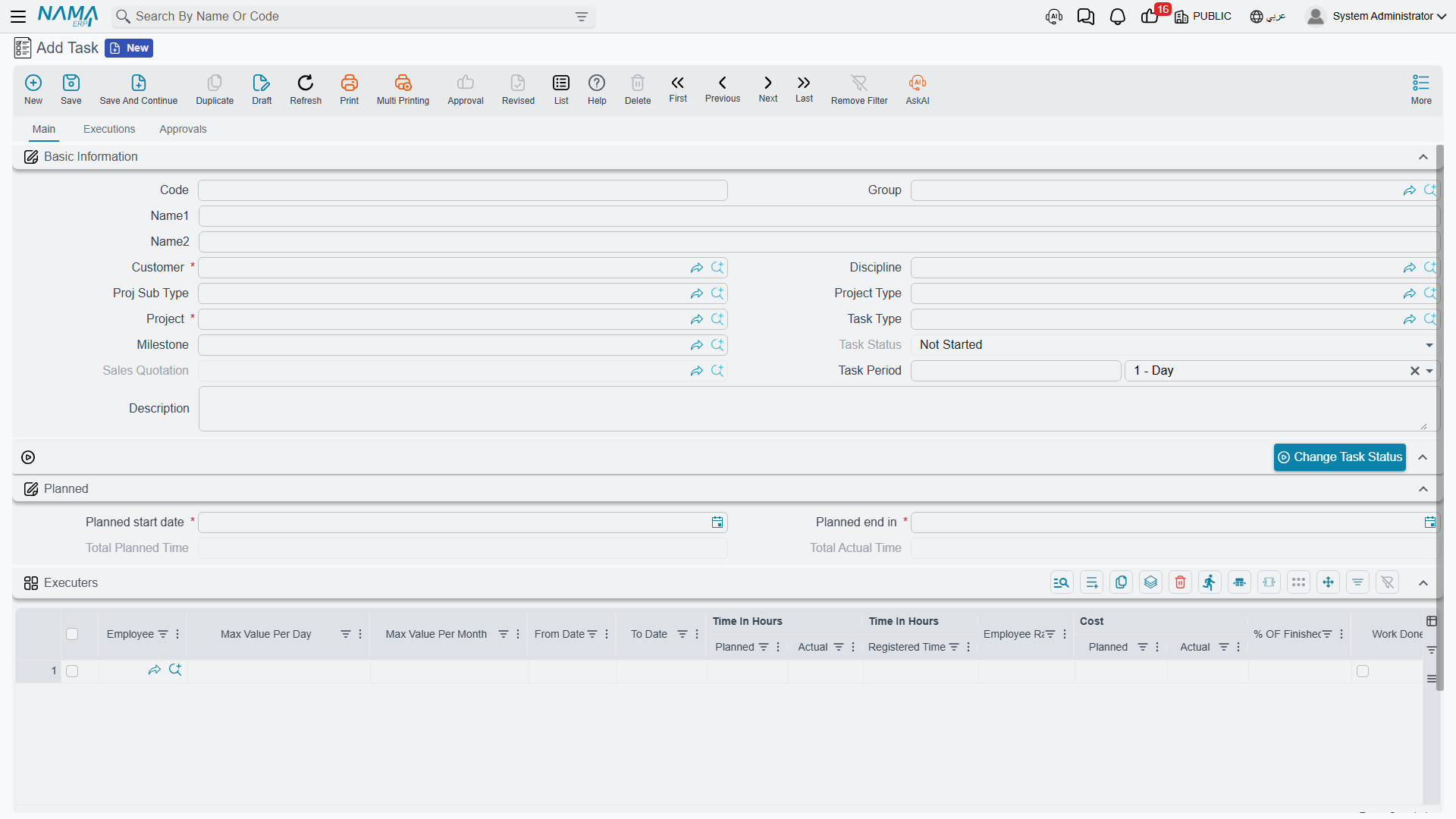1456x819 pixels.
Task: Clear the Task Period unit value
Action: point(1415,371)
